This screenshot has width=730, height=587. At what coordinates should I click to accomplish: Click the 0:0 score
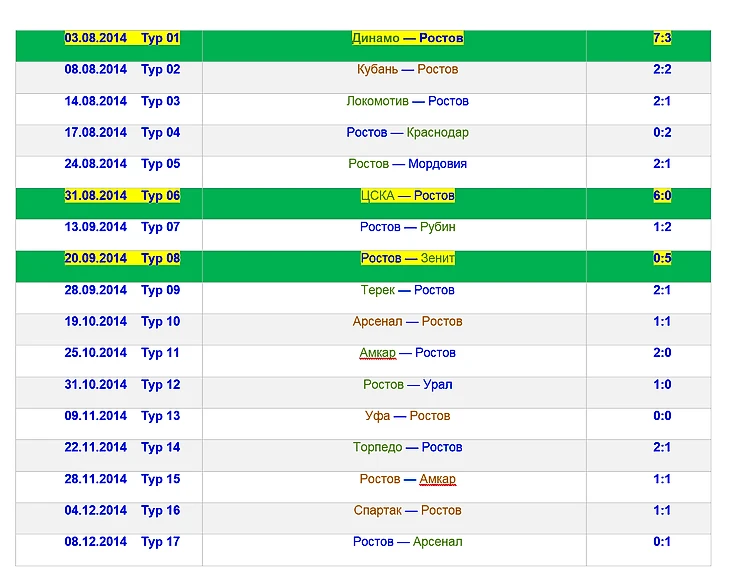[x=662, y=416]
